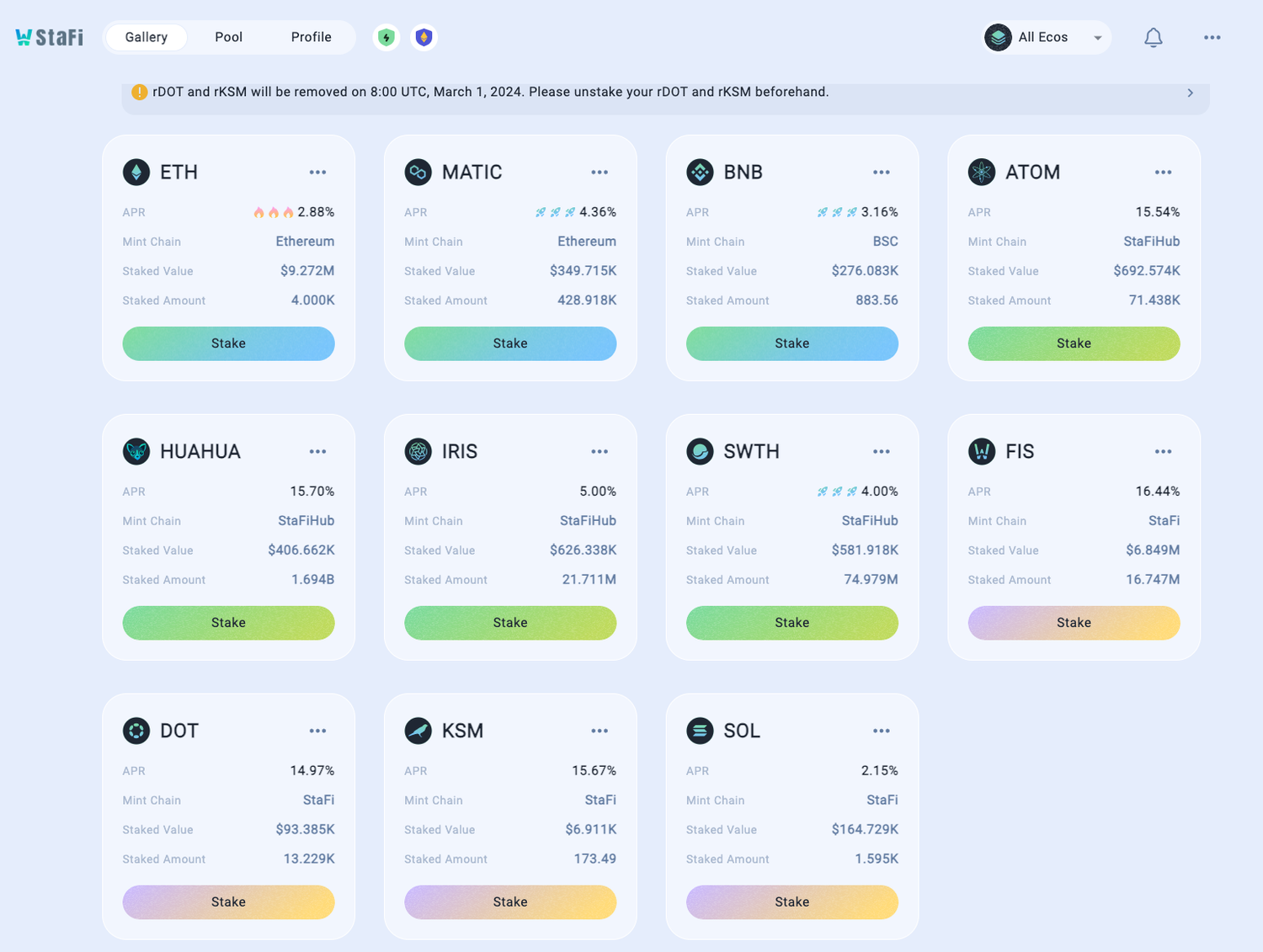This screenshot has width=1263, height=952.
Task: Click the KSM bird icon
Action: tap(418, 731)
